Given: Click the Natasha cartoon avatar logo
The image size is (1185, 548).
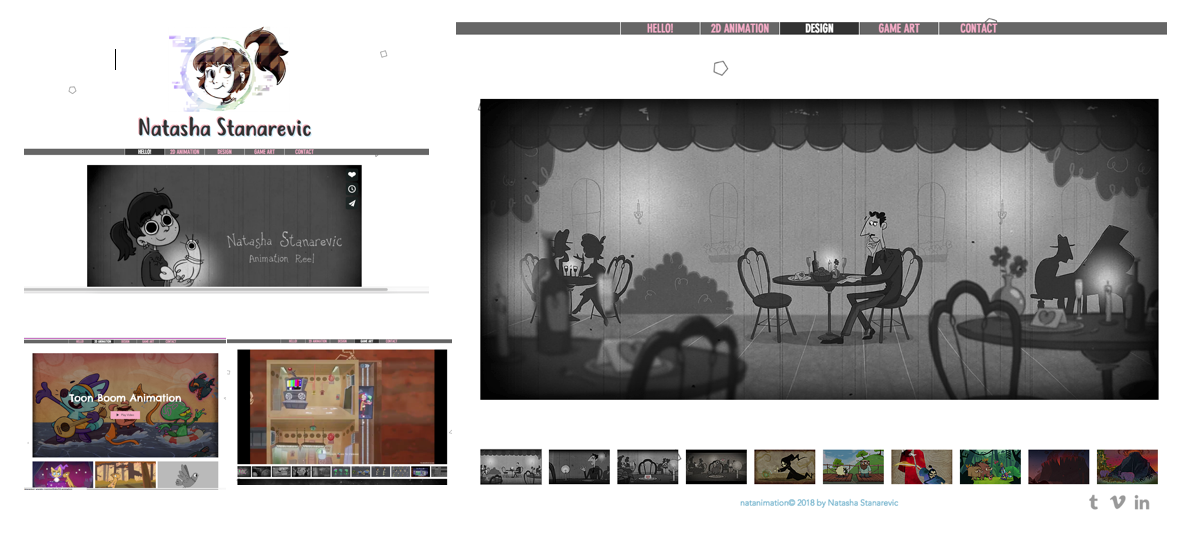Looking at the screenshot, I should [x=229, y=70].
